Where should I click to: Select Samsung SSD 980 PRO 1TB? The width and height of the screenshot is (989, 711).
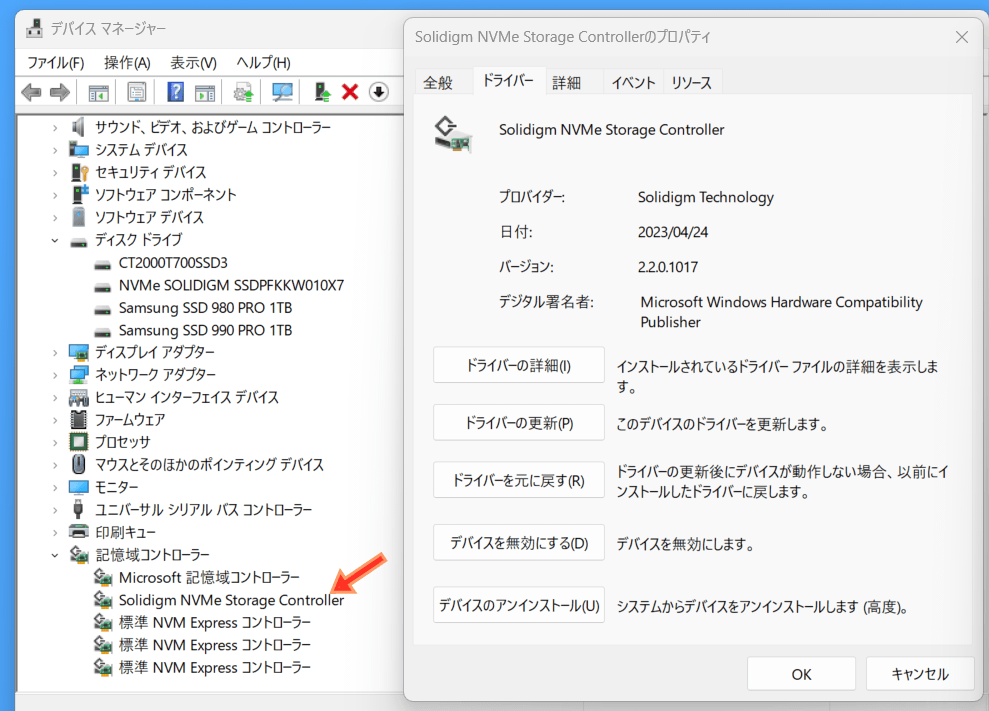(206, 308)
